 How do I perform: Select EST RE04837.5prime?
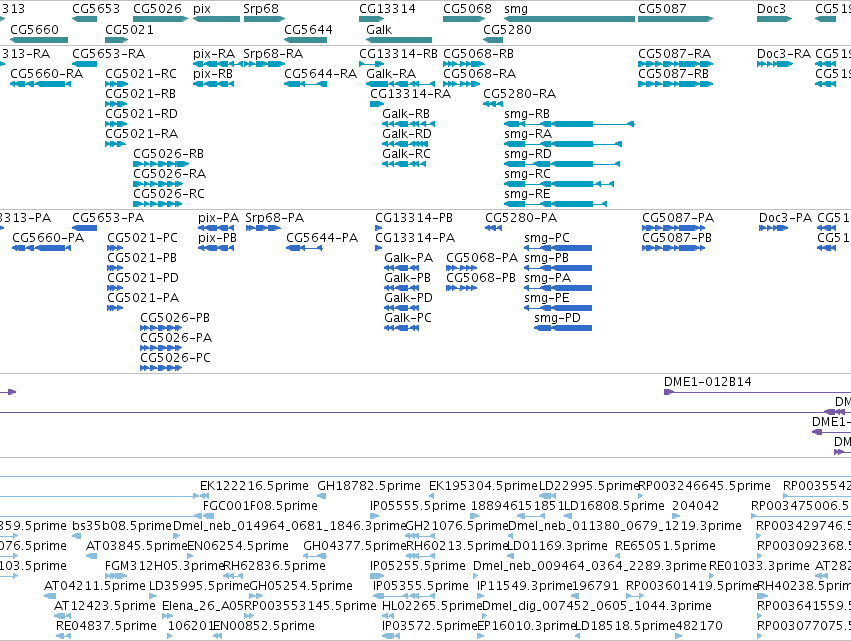[63, 636]
